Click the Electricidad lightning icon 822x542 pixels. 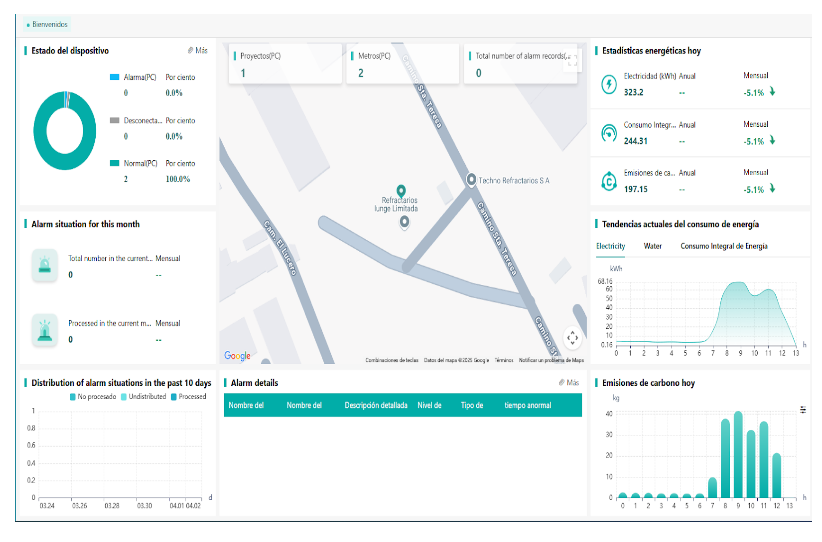pos(609,84)
